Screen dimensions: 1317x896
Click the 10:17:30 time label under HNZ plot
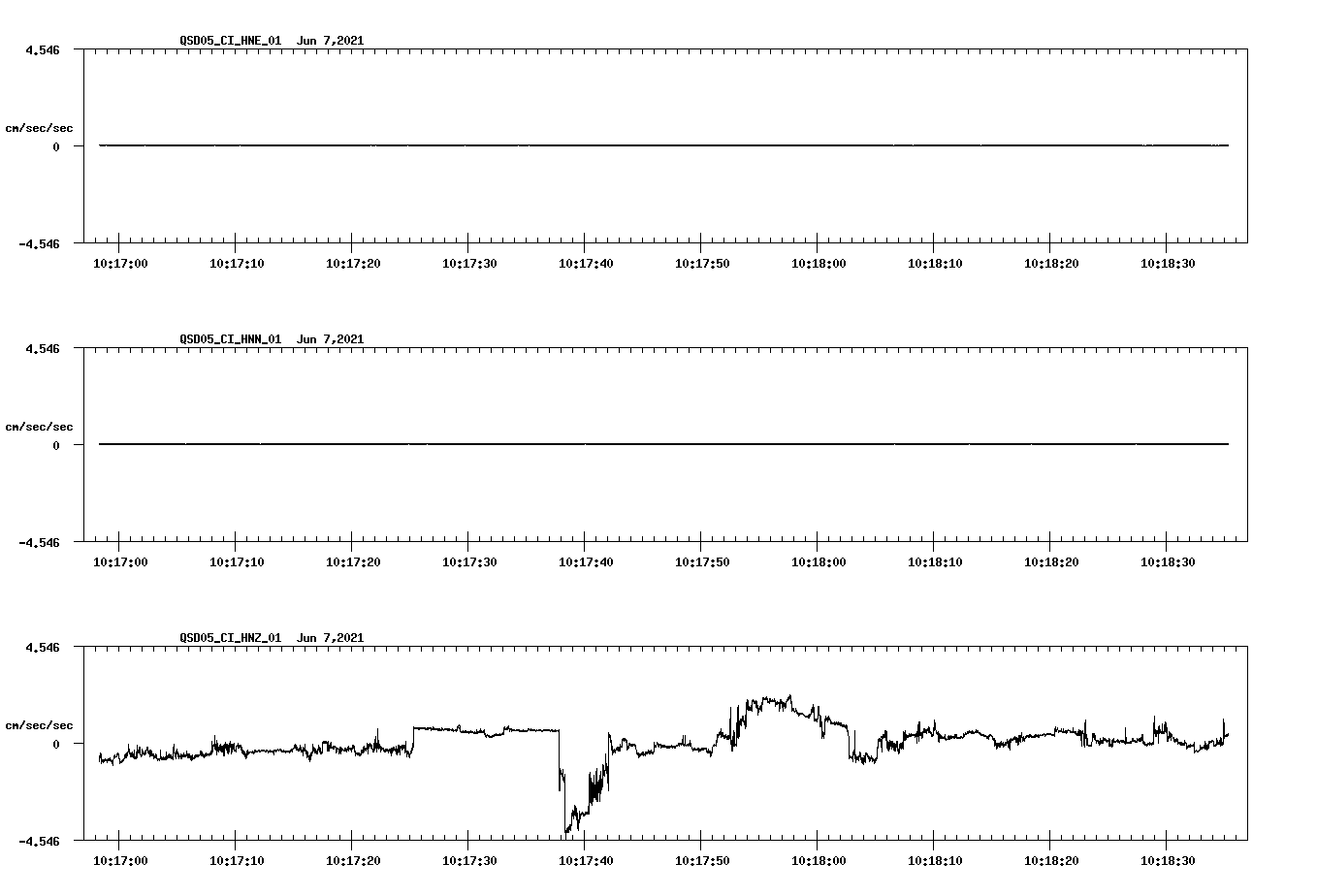pos(469,861)
